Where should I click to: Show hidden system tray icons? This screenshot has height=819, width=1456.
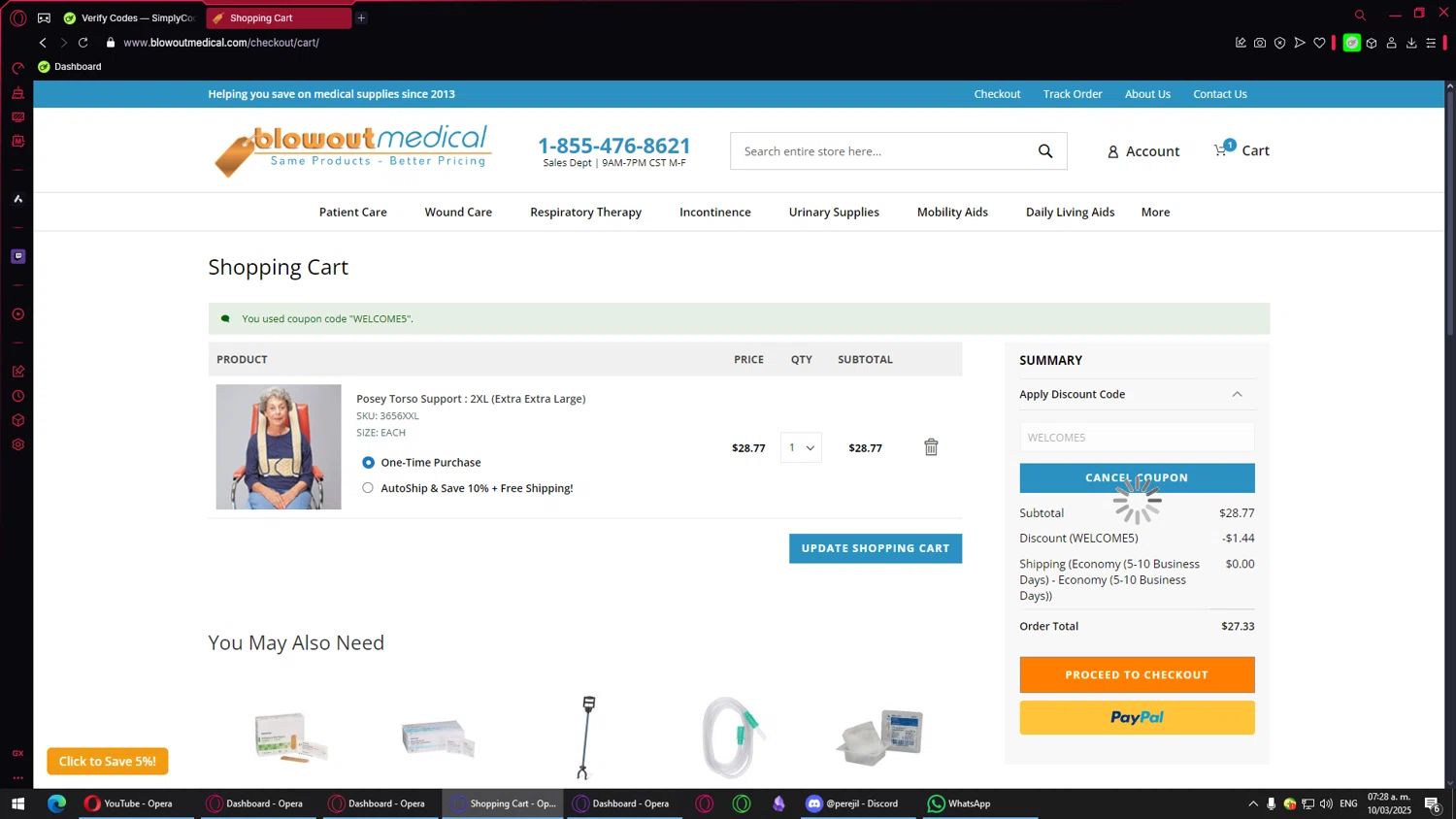[x=1253, y=803]
